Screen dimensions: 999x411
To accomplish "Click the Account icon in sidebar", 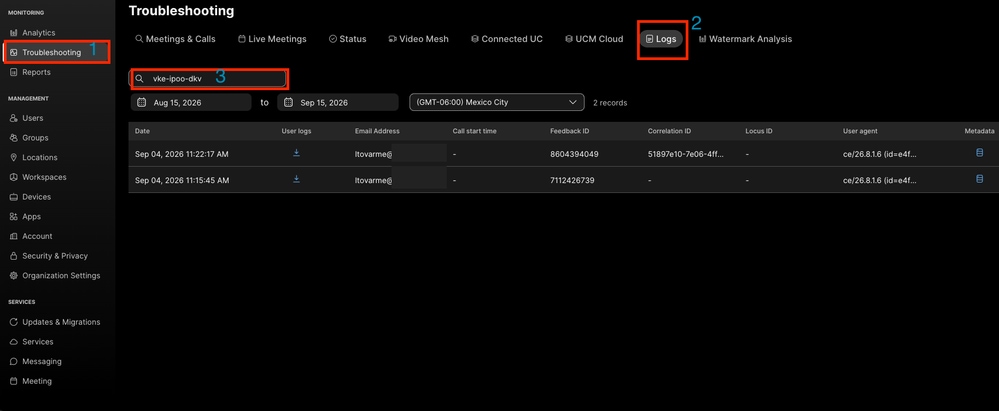I will [x=13, y=236].
